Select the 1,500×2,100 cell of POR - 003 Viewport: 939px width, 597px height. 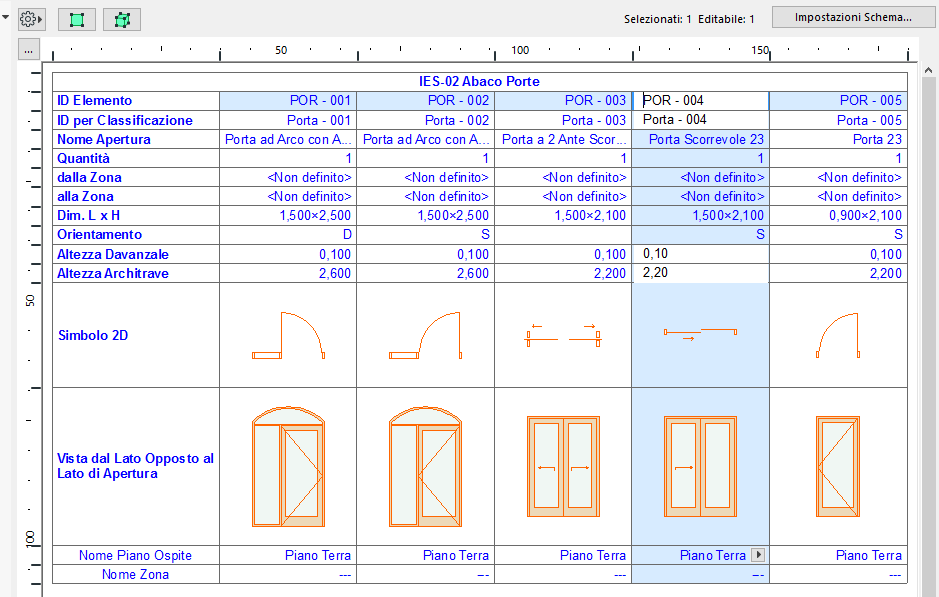[x=563, y=216]
